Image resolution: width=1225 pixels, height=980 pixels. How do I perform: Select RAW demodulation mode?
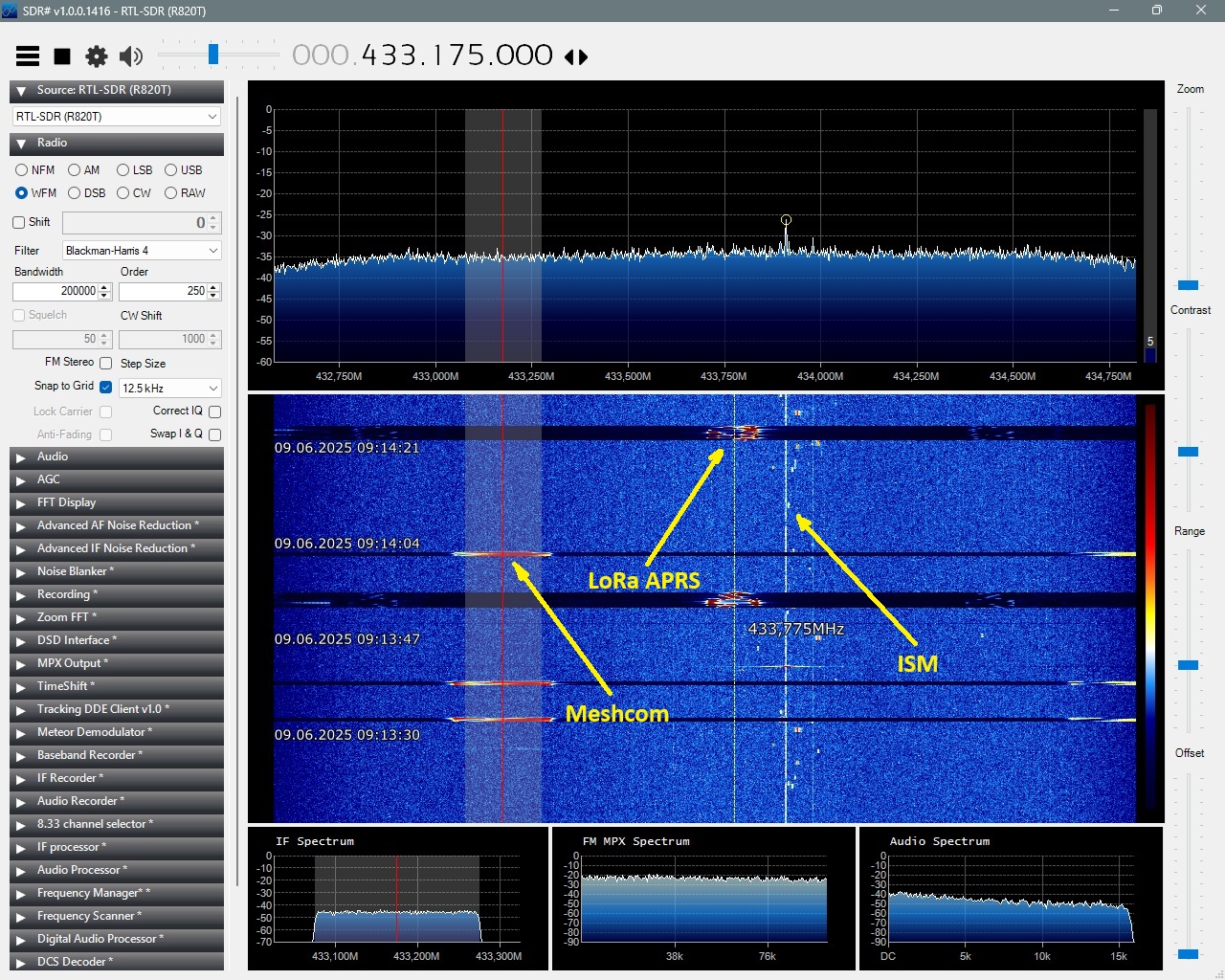tap(170, 193)
